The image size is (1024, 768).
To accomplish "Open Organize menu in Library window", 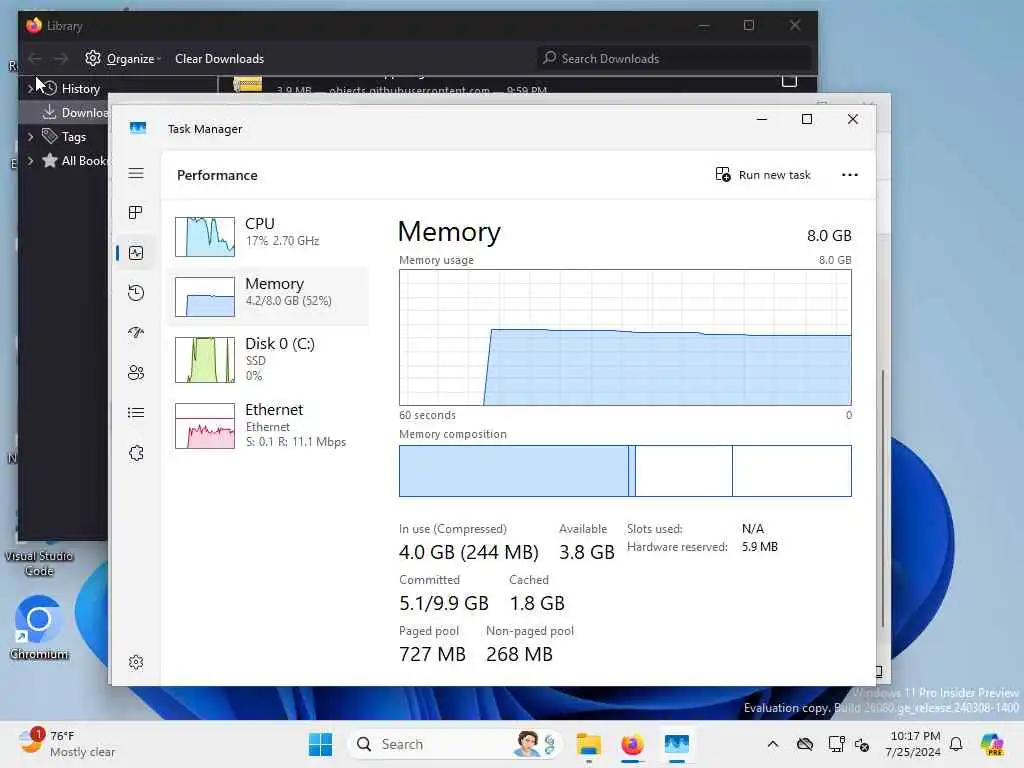I will click(x=123, y=59).
